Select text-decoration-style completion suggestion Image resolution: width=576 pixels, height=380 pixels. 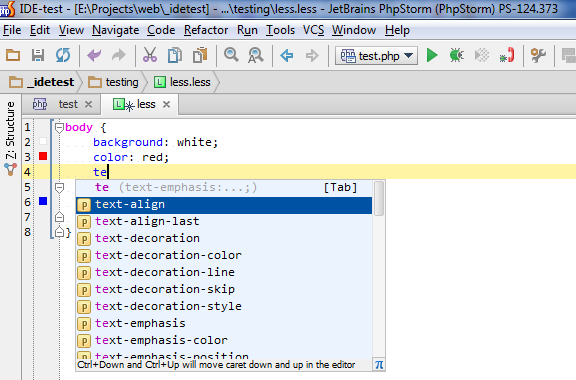point(224,306)
